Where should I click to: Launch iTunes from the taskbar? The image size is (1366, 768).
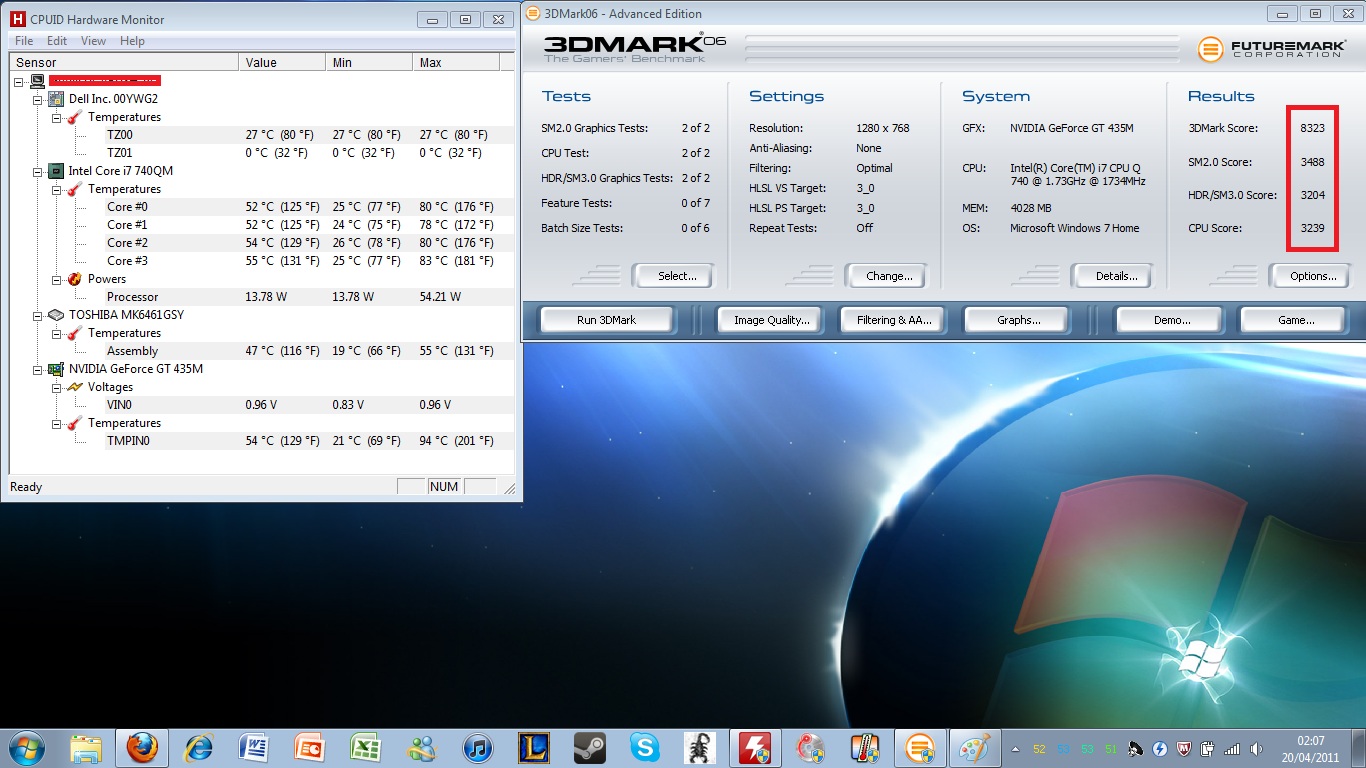[x=477, y=747]
